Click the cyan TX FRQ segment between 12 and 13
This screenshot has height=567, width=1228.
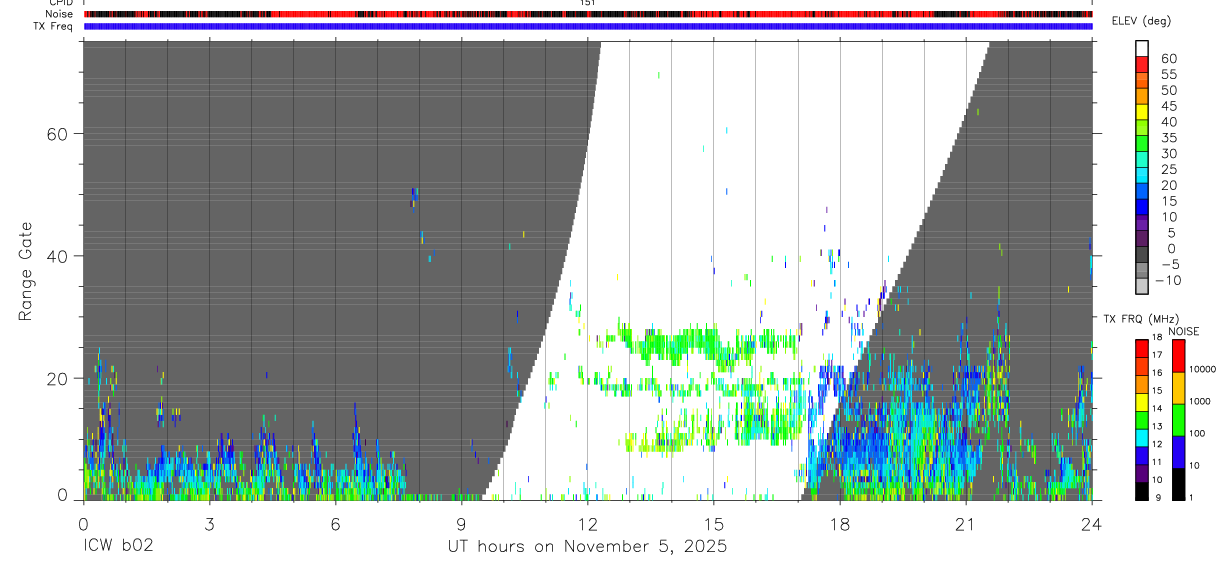tap(1142, 436)
